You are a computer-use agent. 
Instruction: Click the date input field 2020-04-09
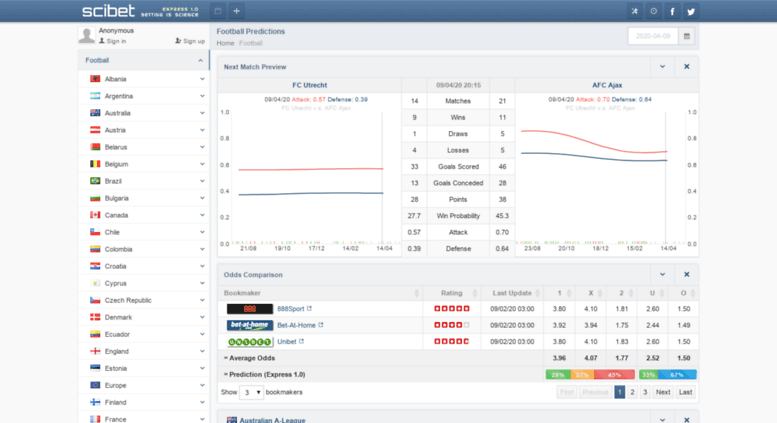[x=653, y=36]
